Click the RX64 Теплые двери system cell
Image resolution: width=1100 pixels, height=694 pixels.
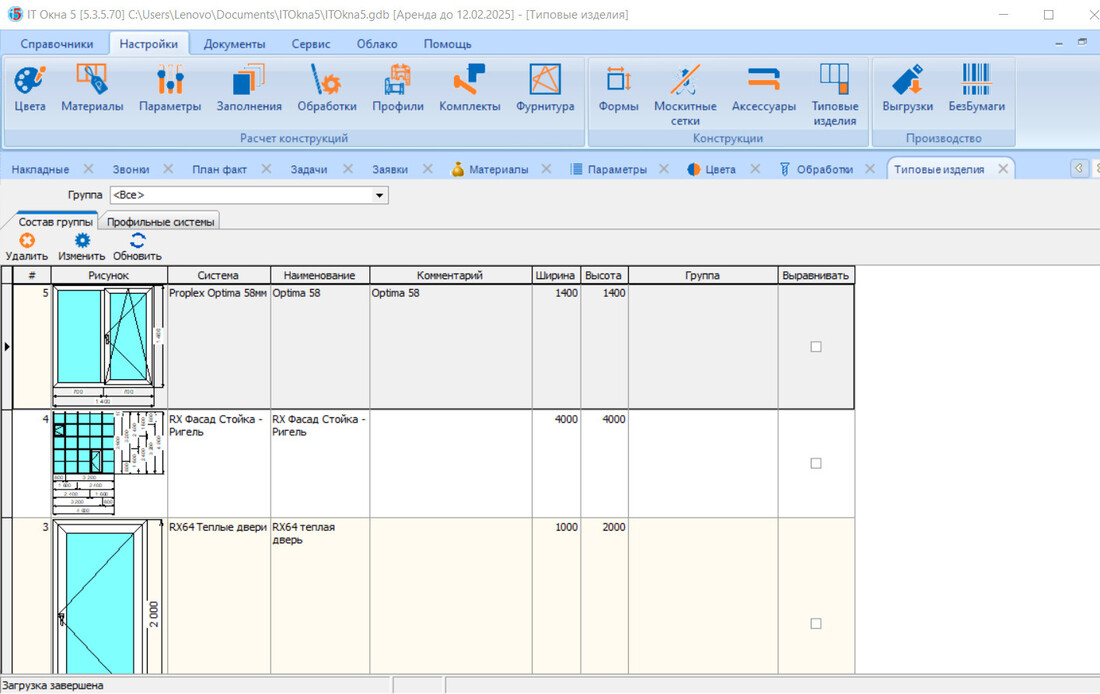pos(219,596)
